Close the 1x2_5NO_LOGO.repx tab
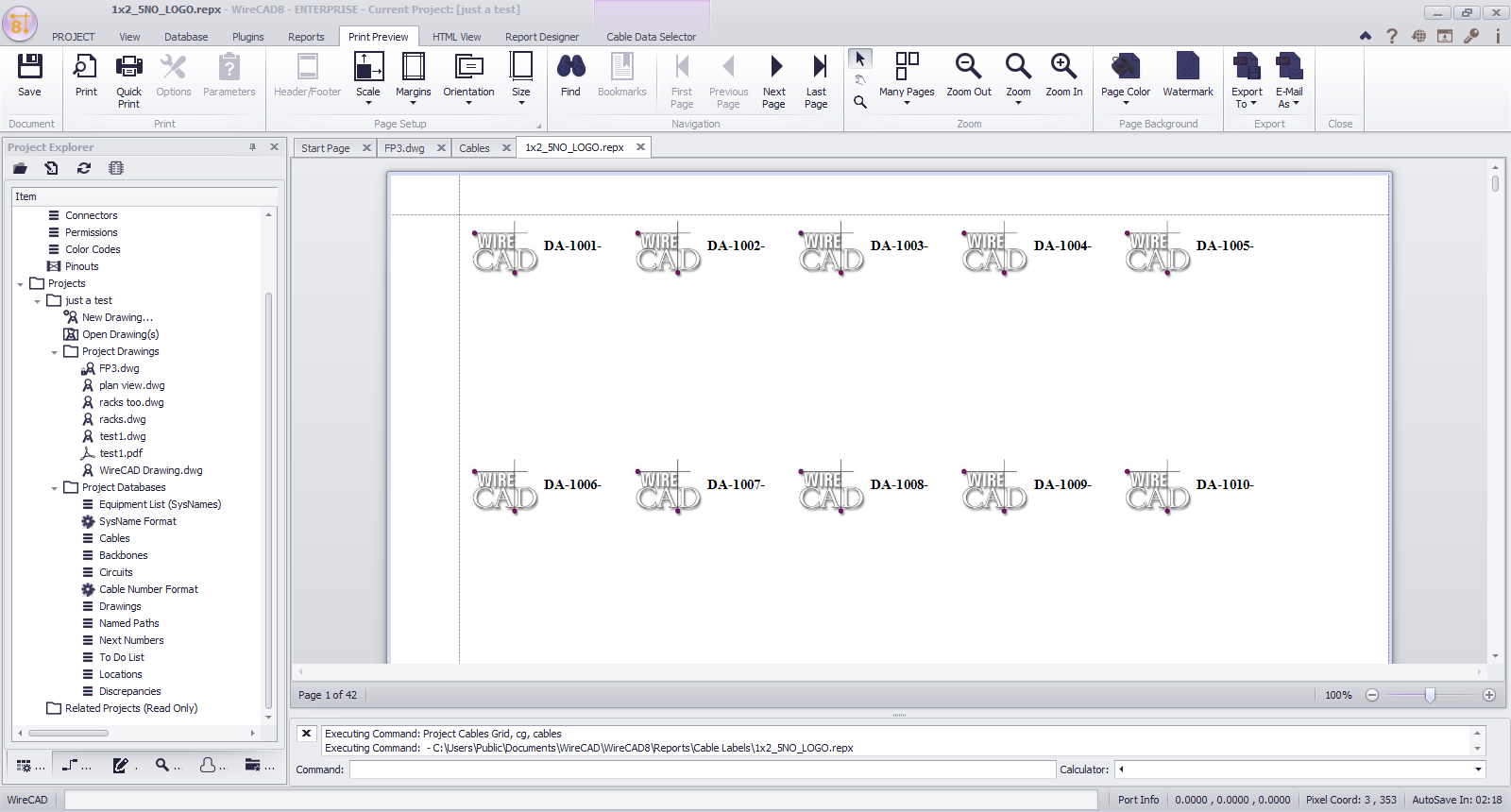 (x=640, y=147)
